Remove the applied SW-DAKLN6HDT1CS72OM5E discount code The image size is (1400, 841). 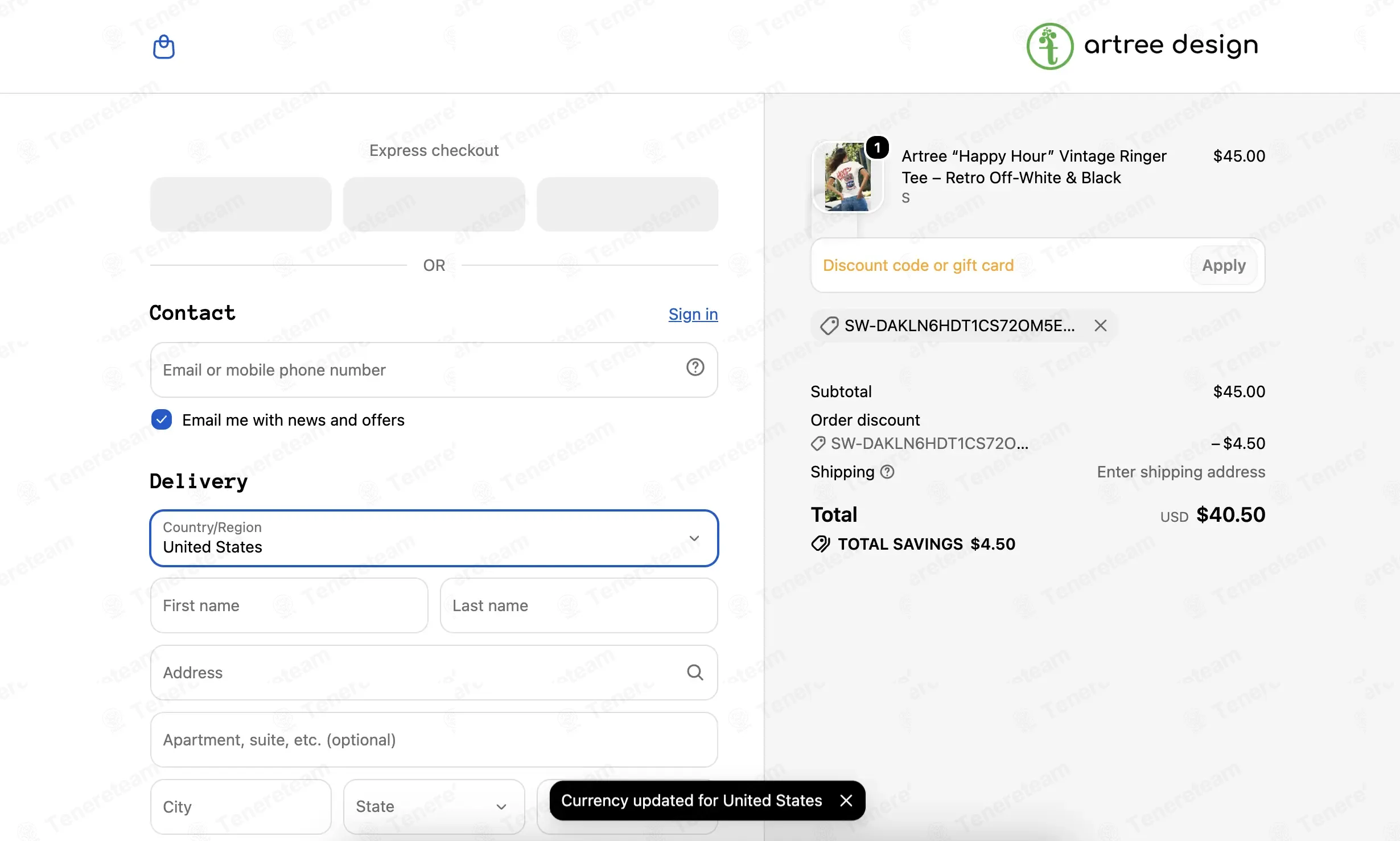pos(1101,325)
